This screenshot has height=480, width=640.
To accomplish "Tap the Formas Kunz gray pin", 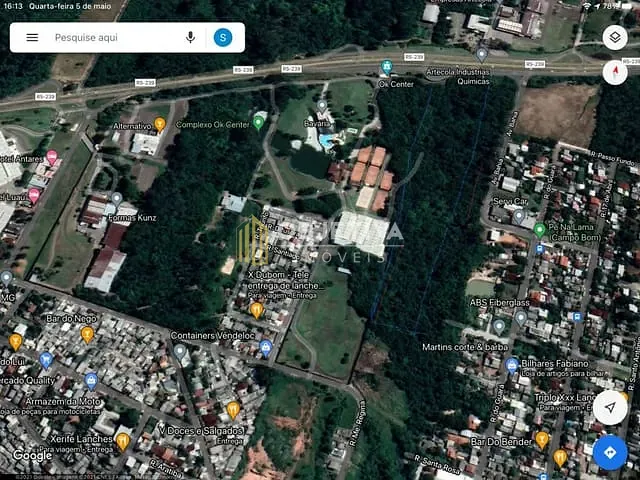I will tap(117, 199).
